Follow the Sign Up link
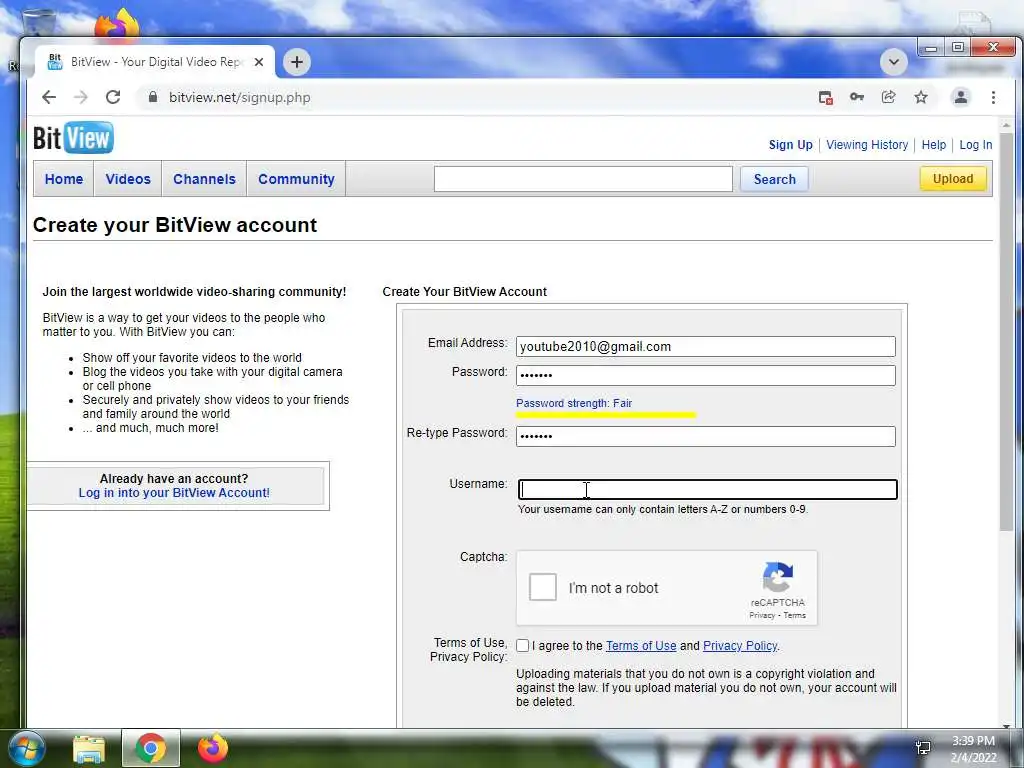This screenshot has width=1024, height=768. point(790,145)
